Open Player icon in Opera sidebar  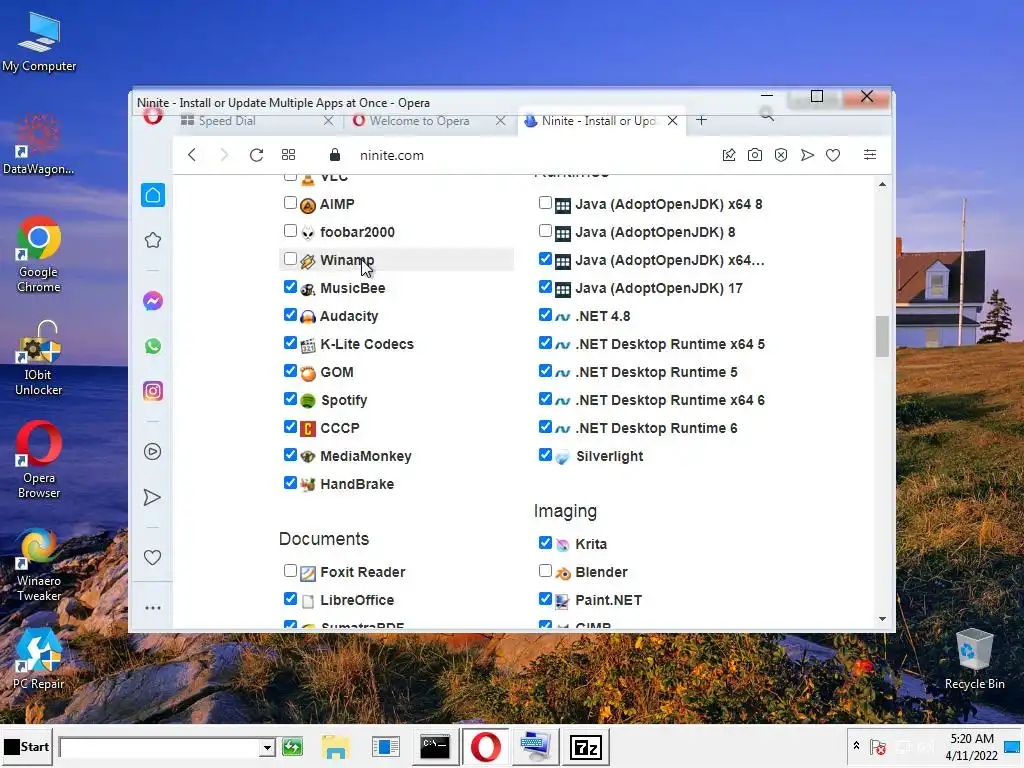pos(153,452)
